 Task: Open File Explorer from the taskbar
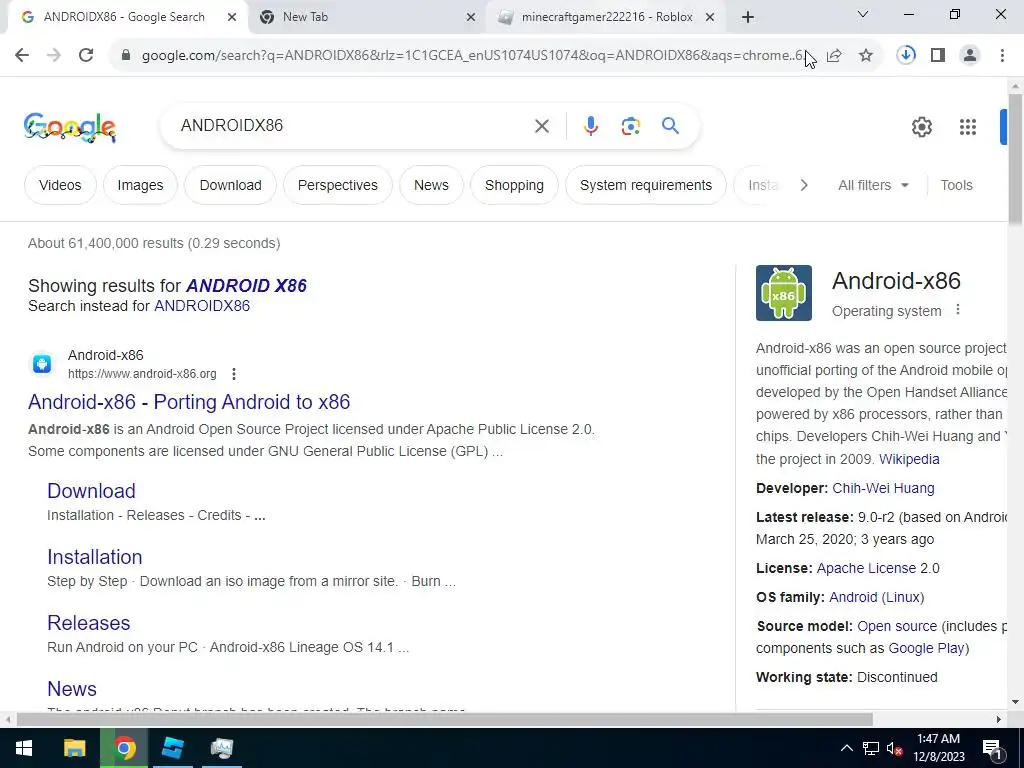coord(74,748)
